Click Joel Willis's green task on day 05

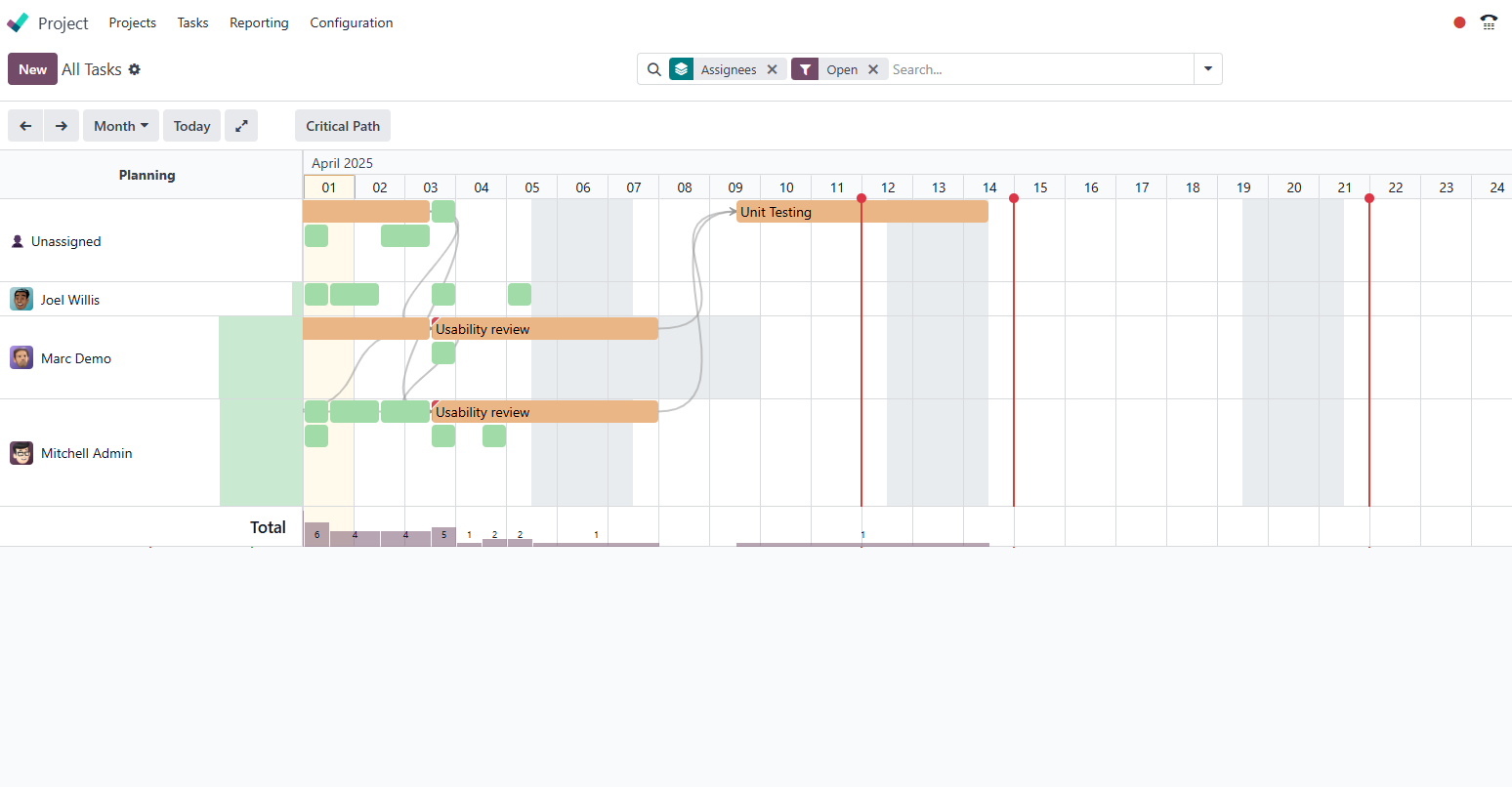pyautogui.click(x=520, y=294)
